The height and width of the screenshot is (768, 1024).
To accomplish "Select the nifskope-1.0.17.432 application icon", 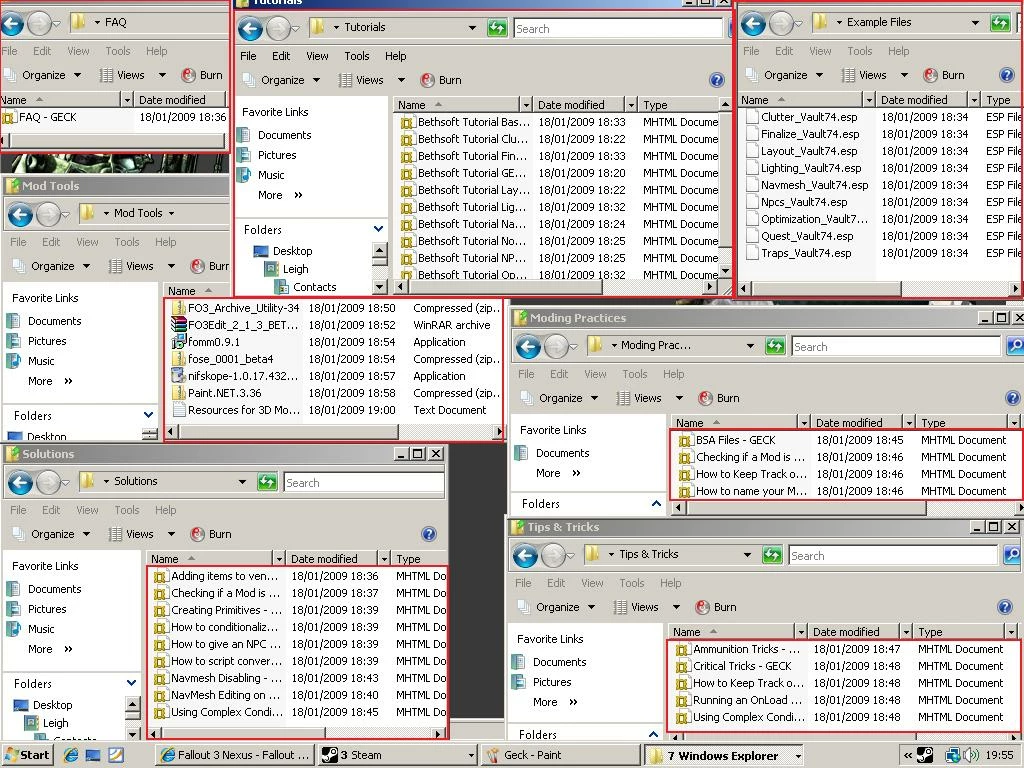I will (x=178, y=376).
